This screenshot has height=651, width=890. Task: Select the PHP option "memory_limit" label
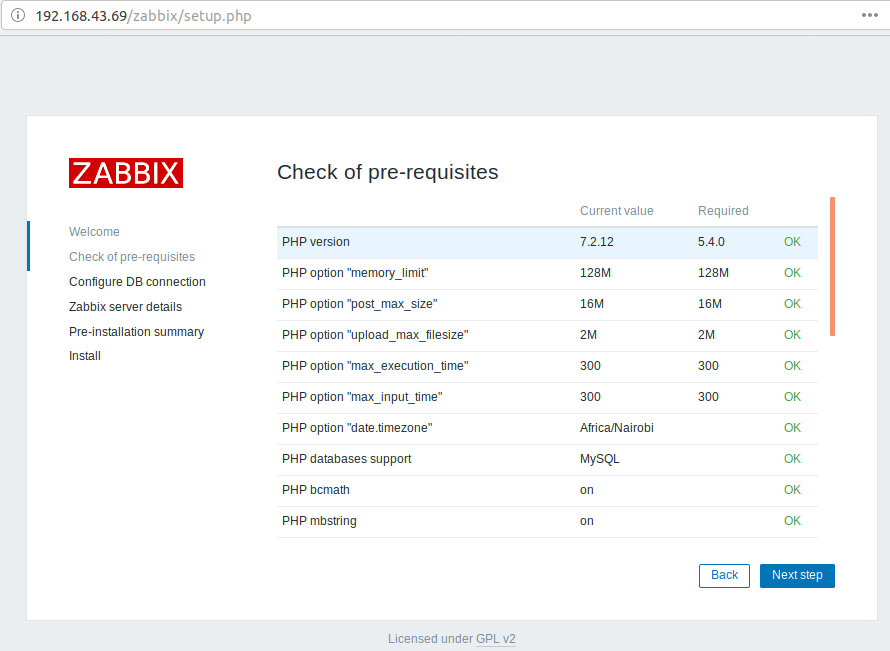click(x=355, y=273)
